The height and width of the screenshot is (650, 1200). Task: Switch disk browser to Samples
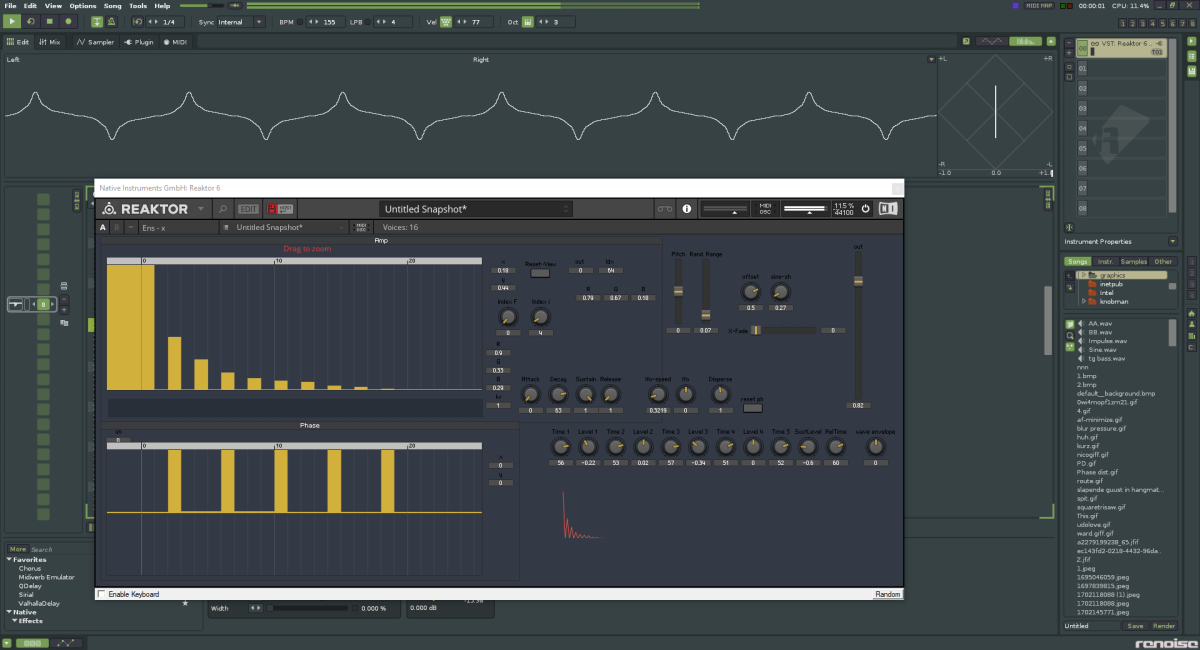click(1134, 262)
